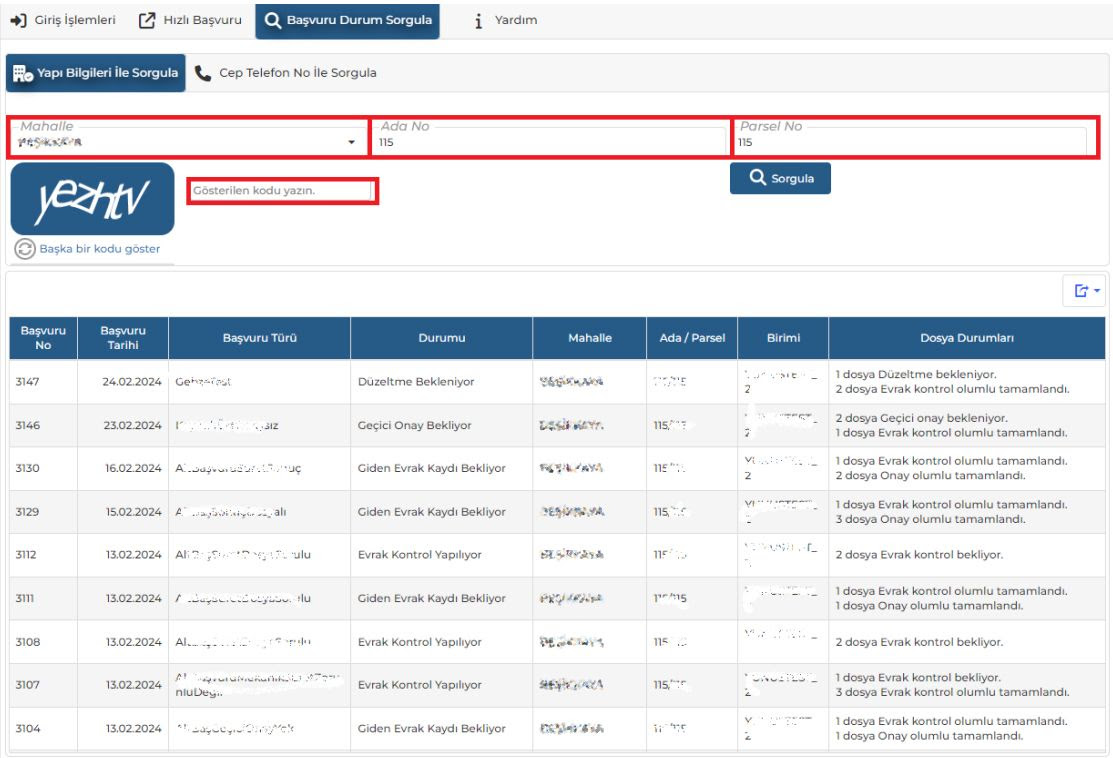Select Yapı Bilgileri İle Sorgula tab
Image resolution: width=1113 pixels, height=758 pixels.
(x=96, y=73)
